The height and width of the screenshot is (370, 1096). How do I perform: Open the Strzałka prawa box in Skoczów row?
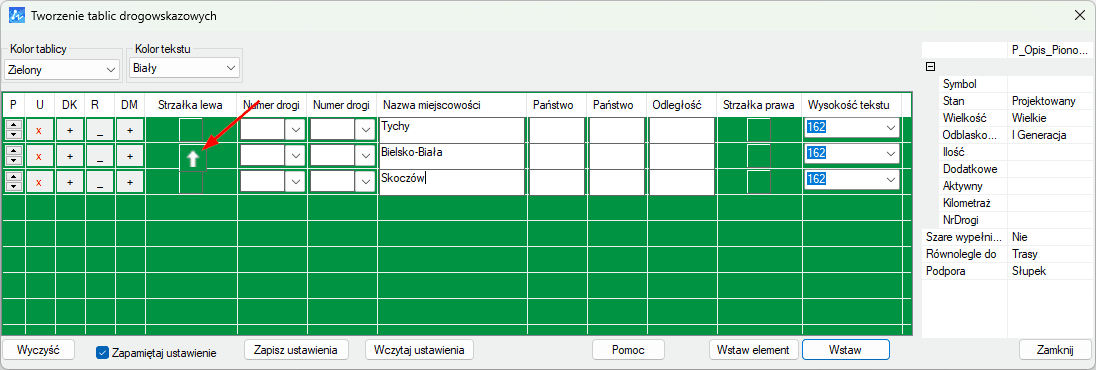[759, 182]
